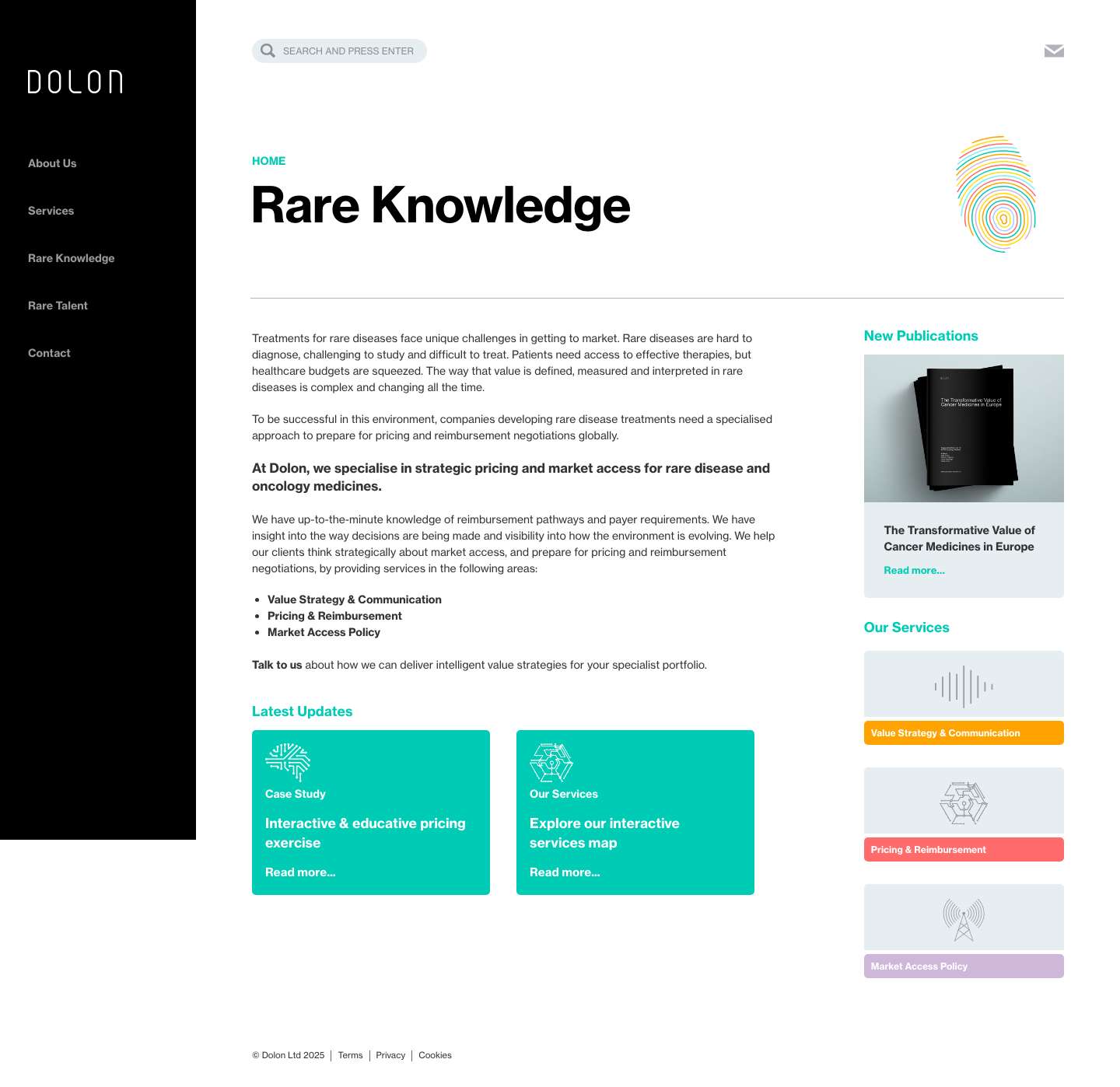
Task: Click the search magnifier icon
Action: [267, 50]
